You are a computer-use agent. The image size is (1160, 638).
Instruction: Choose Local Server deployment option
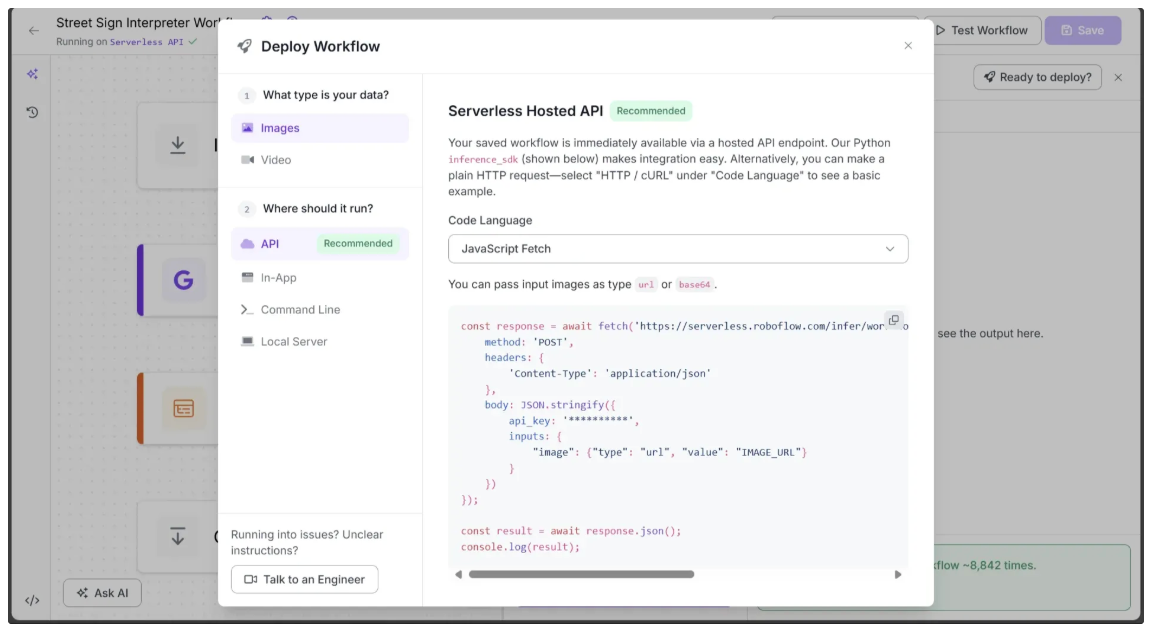click(x=320, y=341)
